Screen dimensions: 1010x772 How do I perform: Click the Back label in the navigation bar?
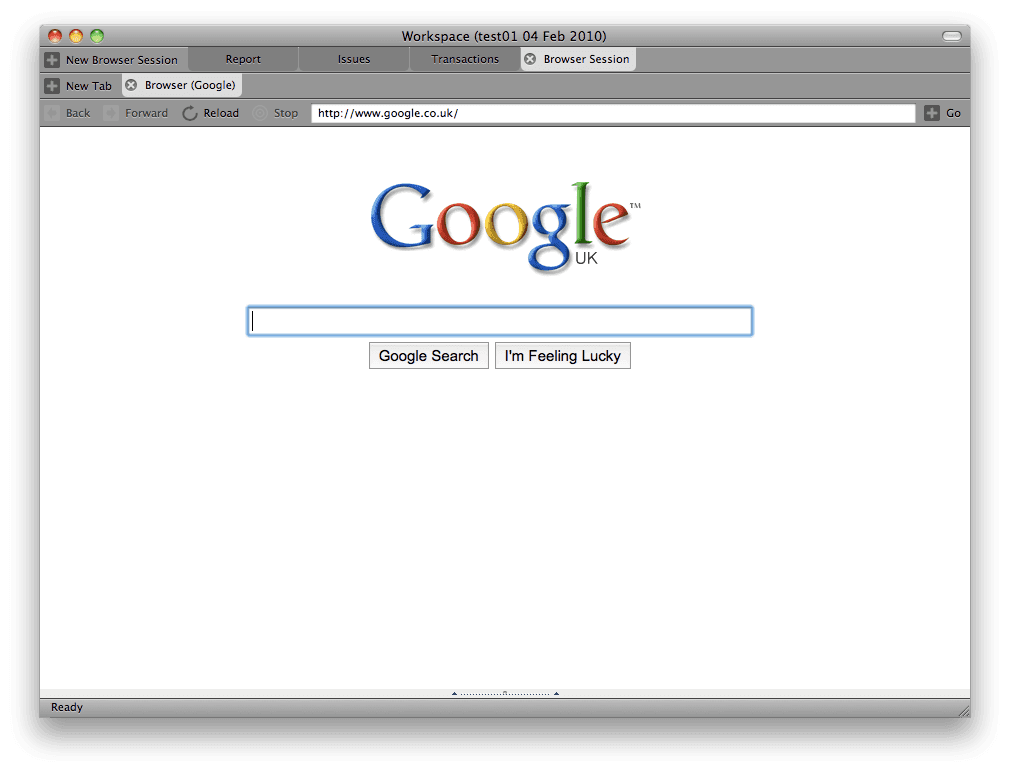click(x=78, y=113)
